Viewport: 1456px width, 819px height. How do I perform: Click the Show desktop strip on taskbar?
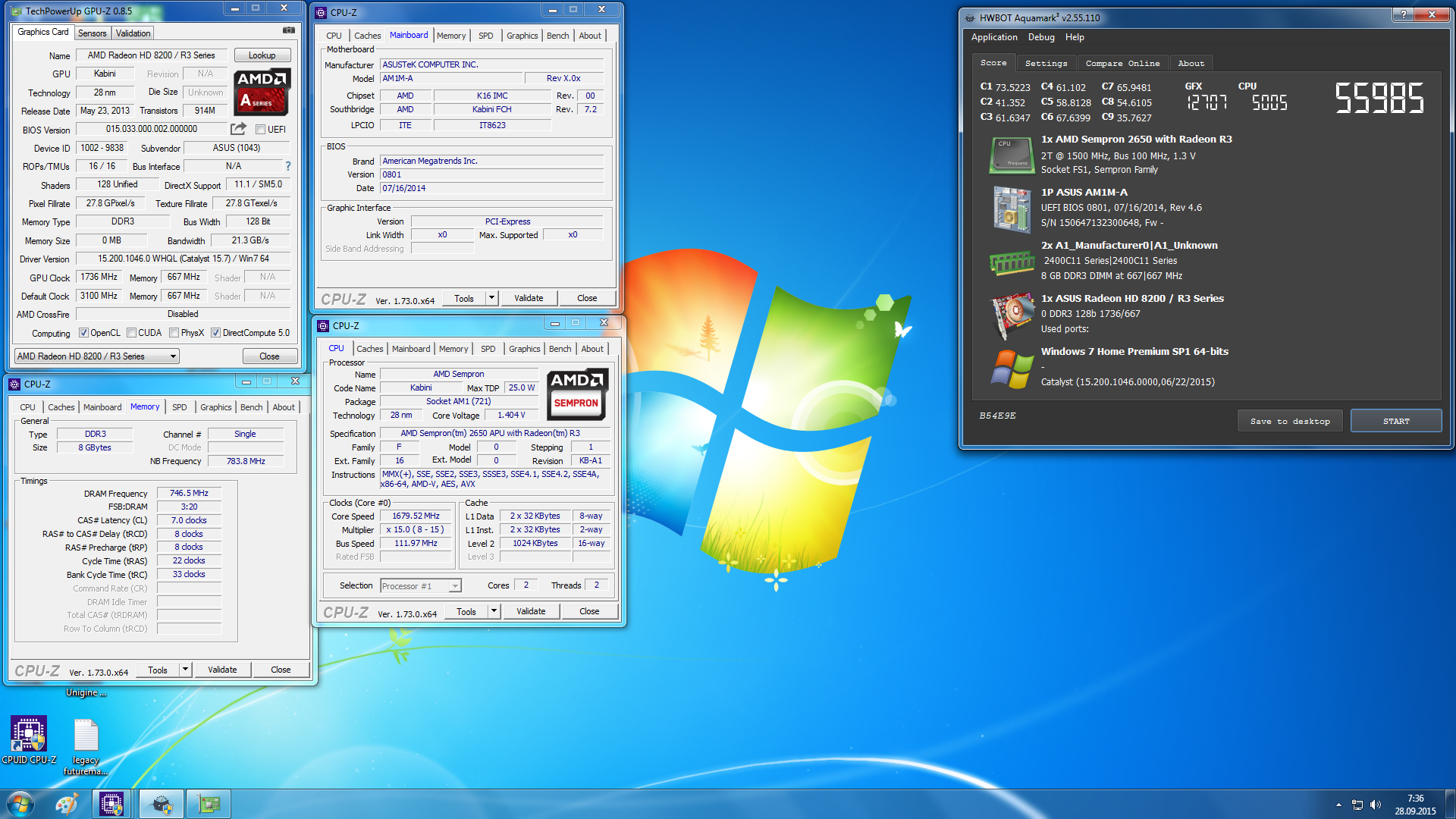pos(1450,804)
